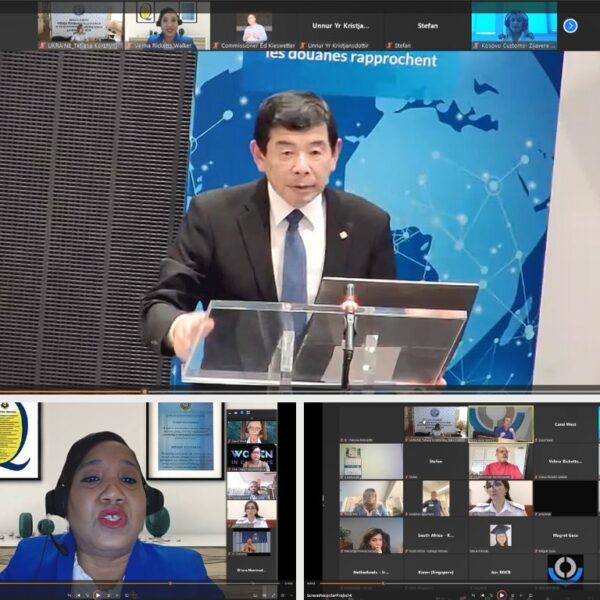Click the blue next-participants arrow in top strip
The width and height of the screenshot is (600, 600).
pyautogui.click(x=570, y=26)
